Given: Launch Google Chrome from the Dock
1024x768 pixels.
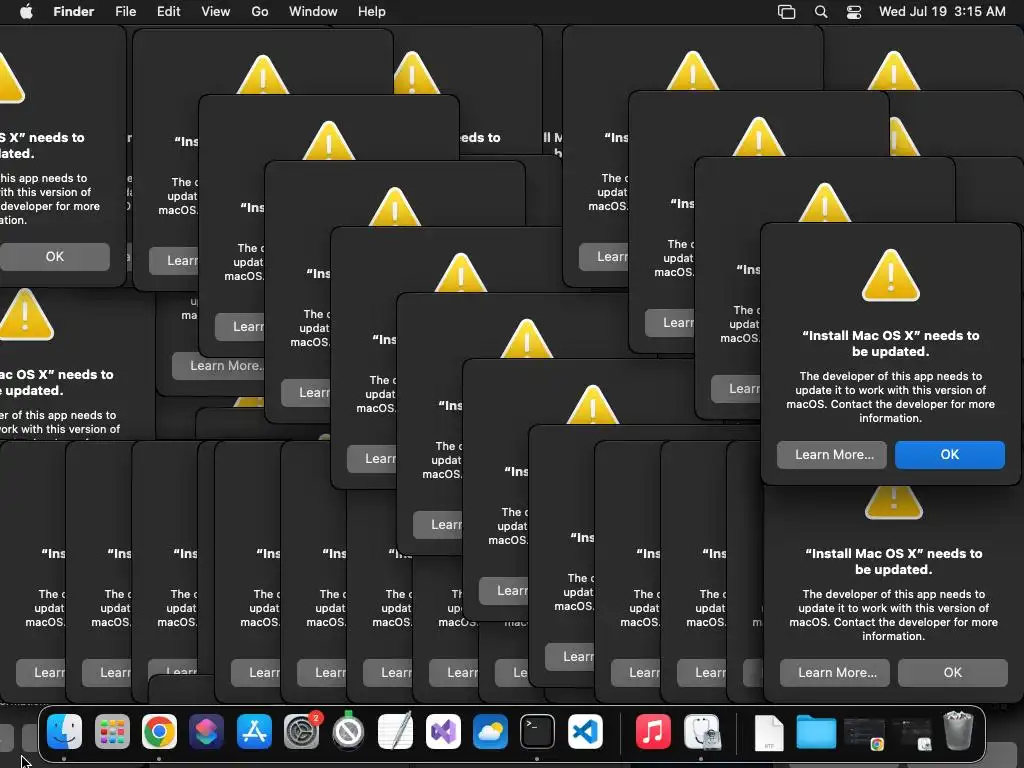Looking at the screenshot, I should [x=159, y=731].
